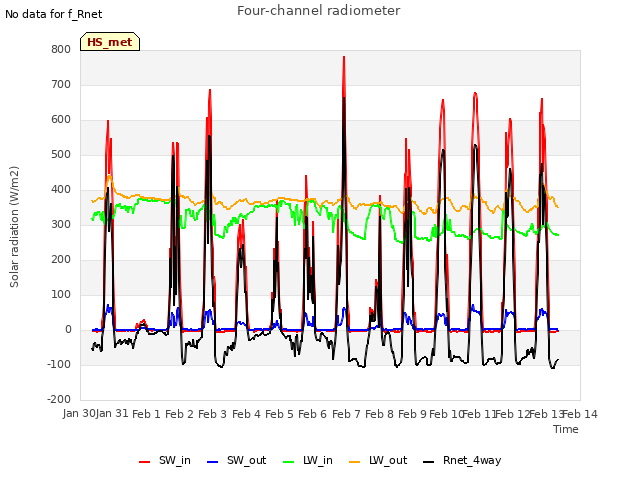Click the Feb 4 x-axis date label

(x=246, y=414)
